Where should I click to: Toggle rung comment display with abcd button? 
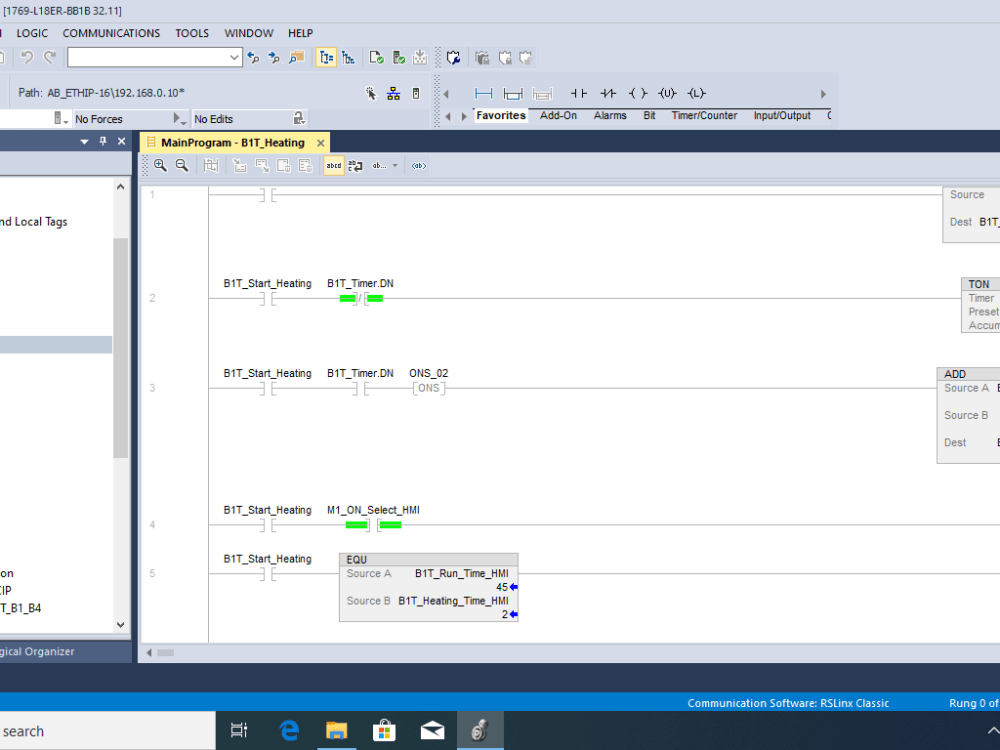(x=334, y=164)
